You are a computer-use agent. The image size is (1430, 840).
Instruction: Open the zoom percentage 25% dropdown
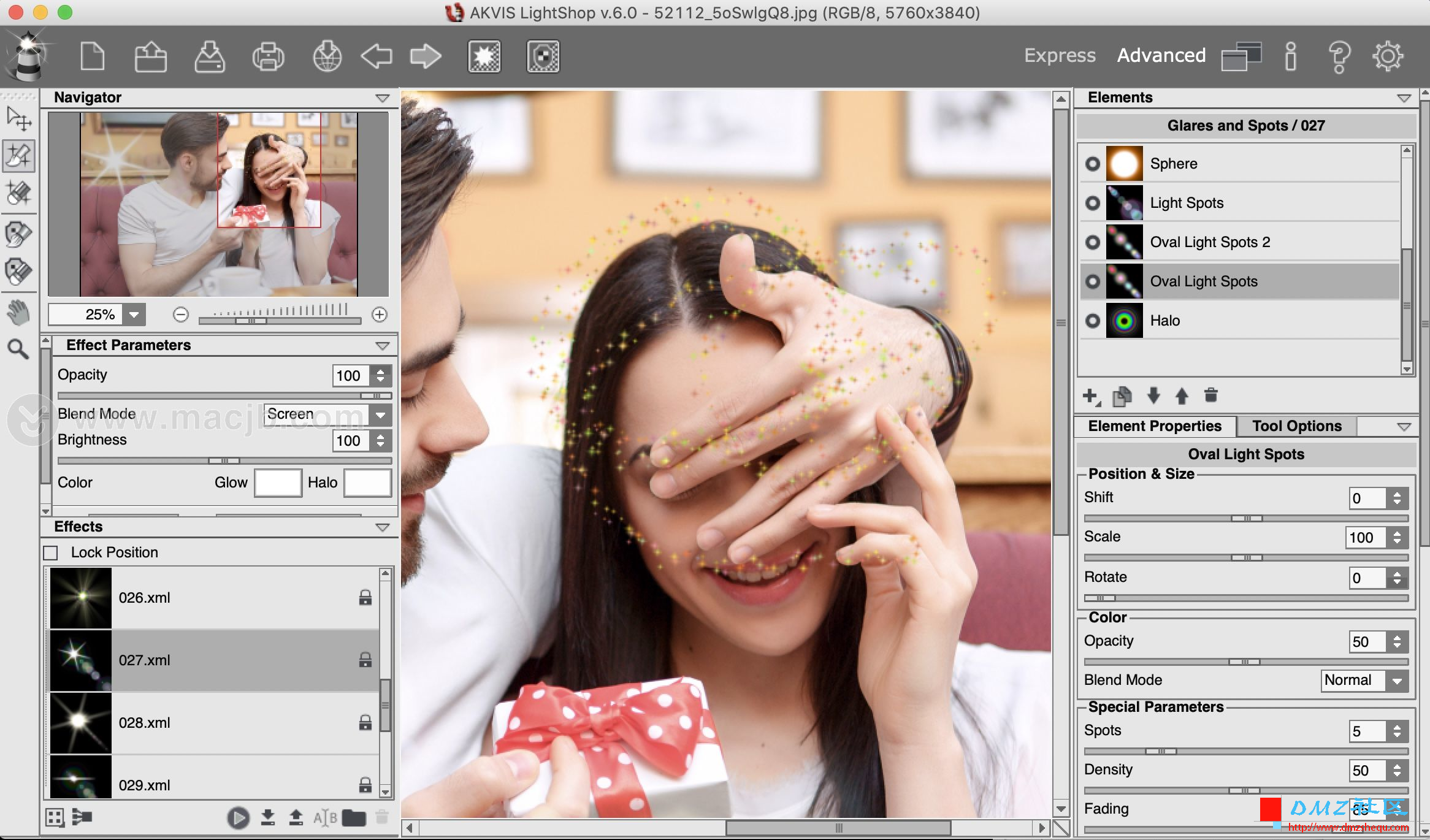[134, 315]
